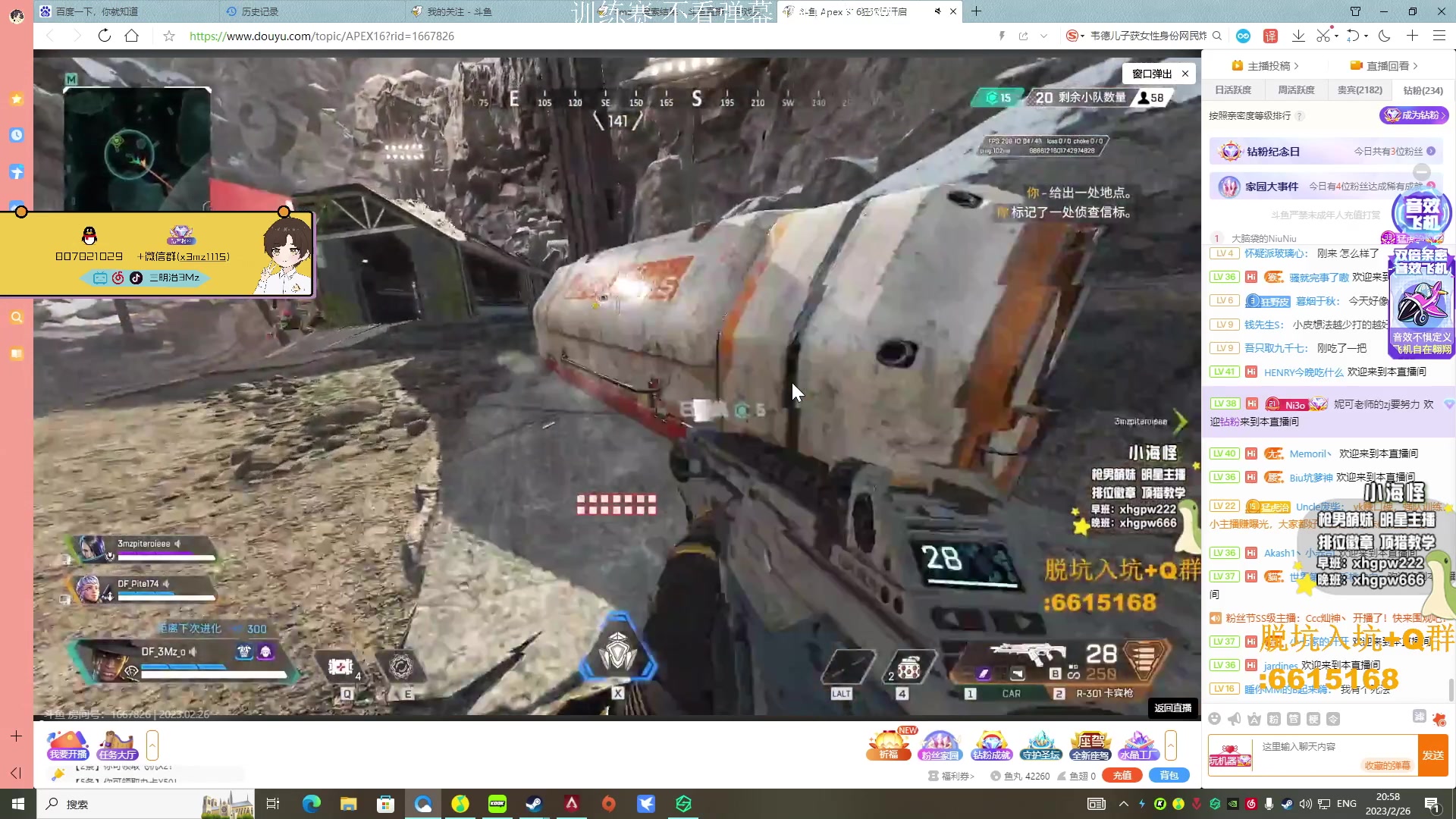Viewport: 1456px width, 819px height.
Task: Click the 梗 meme chat icon
Action: pos(1313,719)
